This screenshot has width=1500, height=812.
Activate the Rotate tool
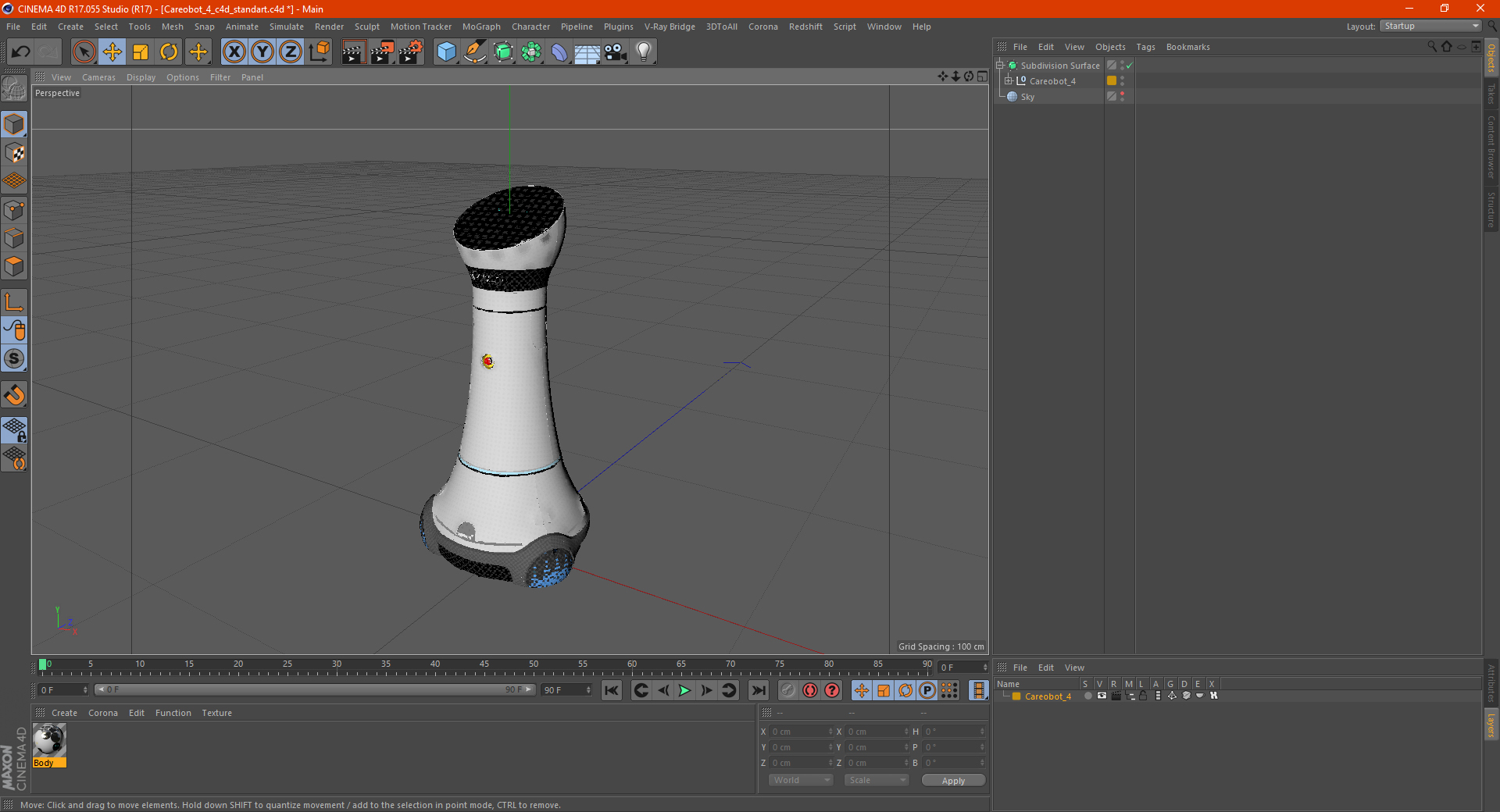click(x=169, y=52)
